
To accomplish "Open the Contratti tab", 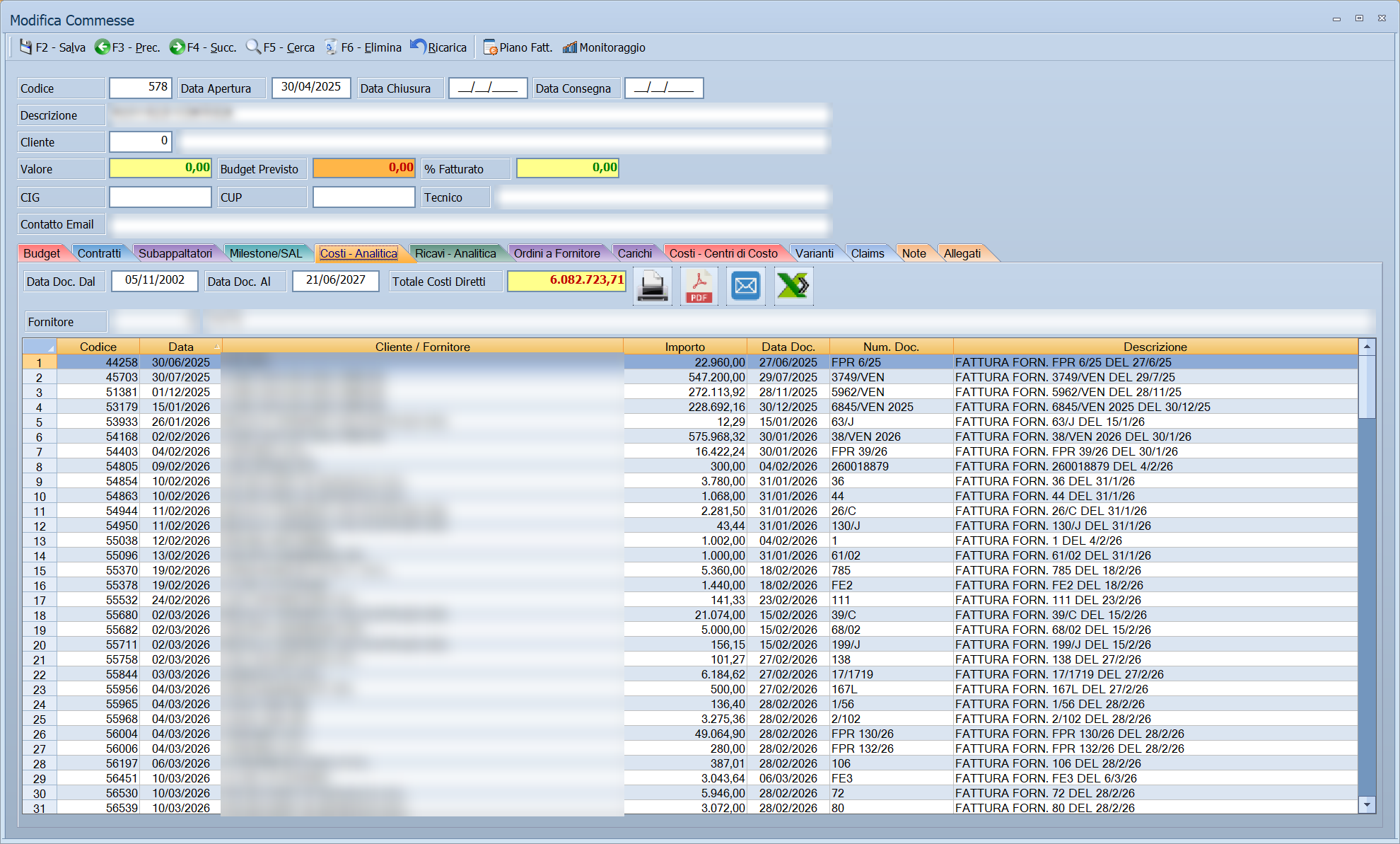I will pos(99,253).
